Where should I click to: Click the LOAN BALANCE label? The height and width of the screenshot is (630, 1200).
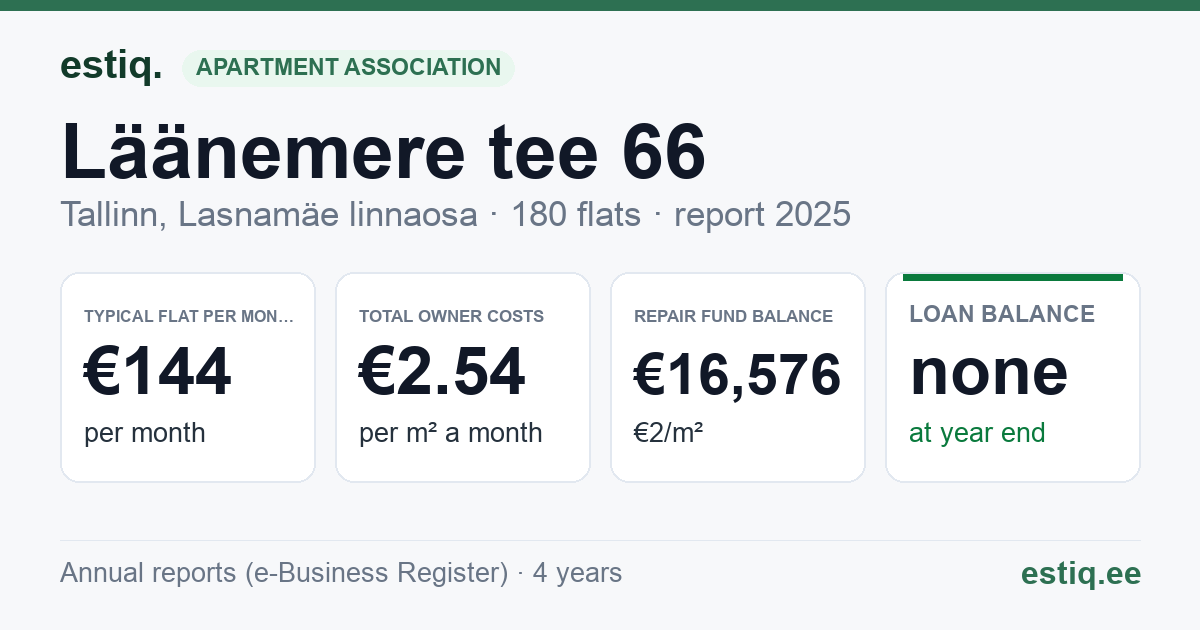1002,314
